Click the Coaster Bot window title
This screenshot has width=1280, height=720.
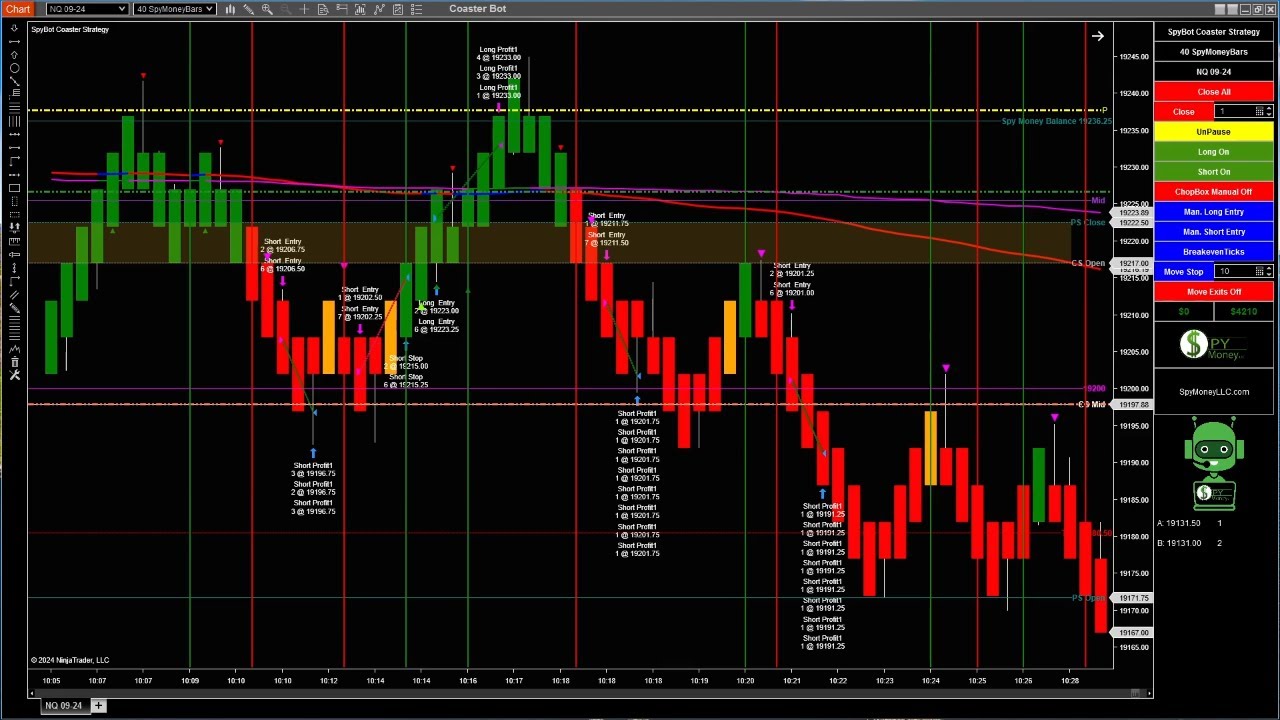point(477,9)
